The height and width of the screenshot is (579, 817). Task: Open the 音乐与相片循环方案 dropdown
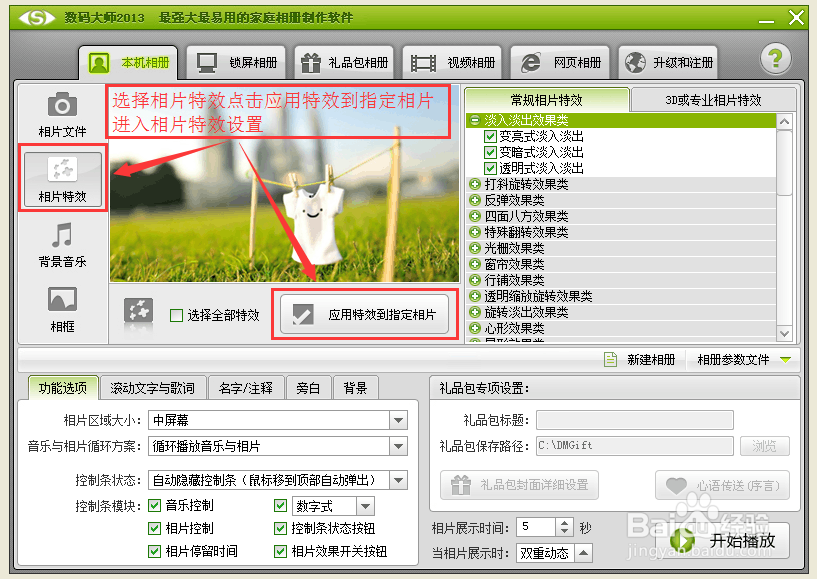coord(399,446)
